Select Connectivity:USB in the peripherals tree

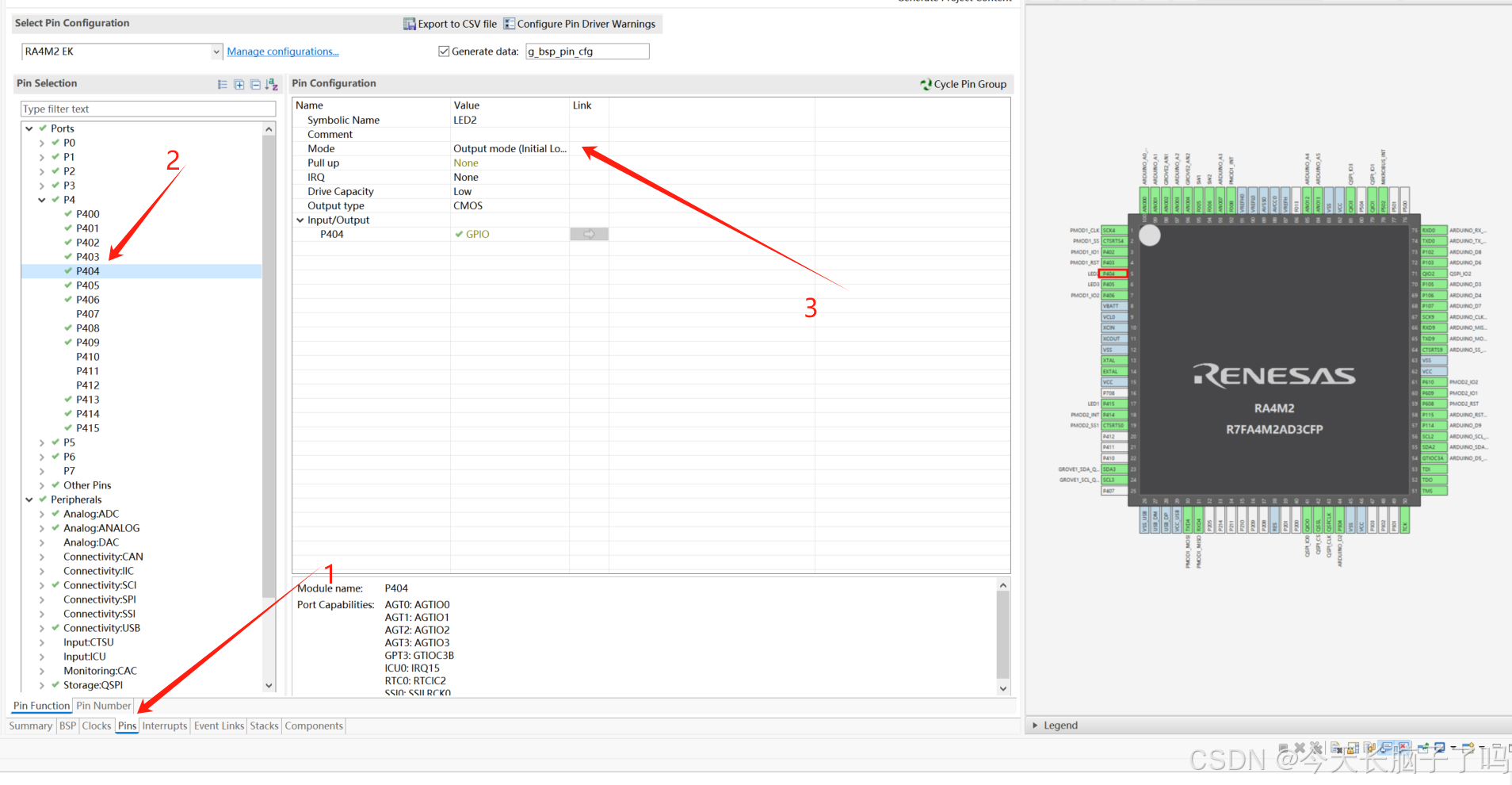click(101, 628)
